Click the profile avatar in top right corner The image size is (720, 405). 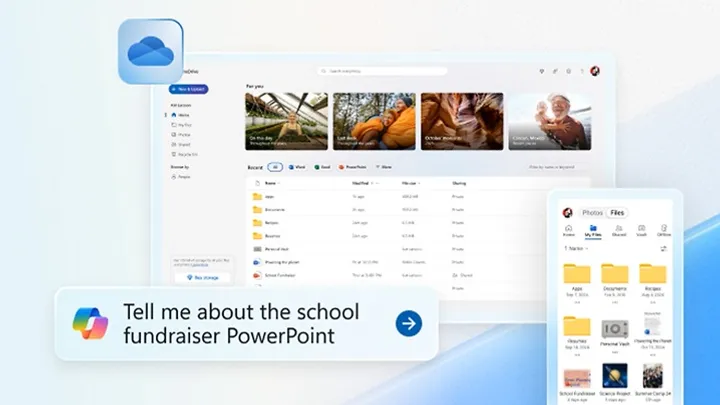[594, 71]
